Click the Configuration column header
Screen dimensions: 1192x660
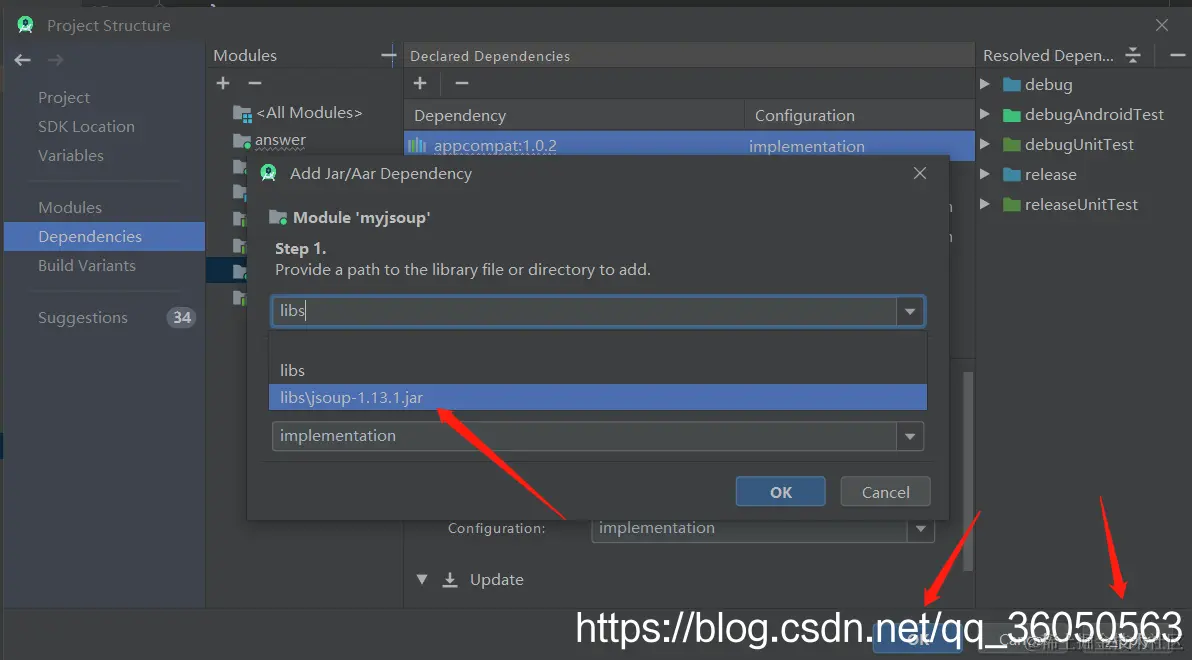859,116
